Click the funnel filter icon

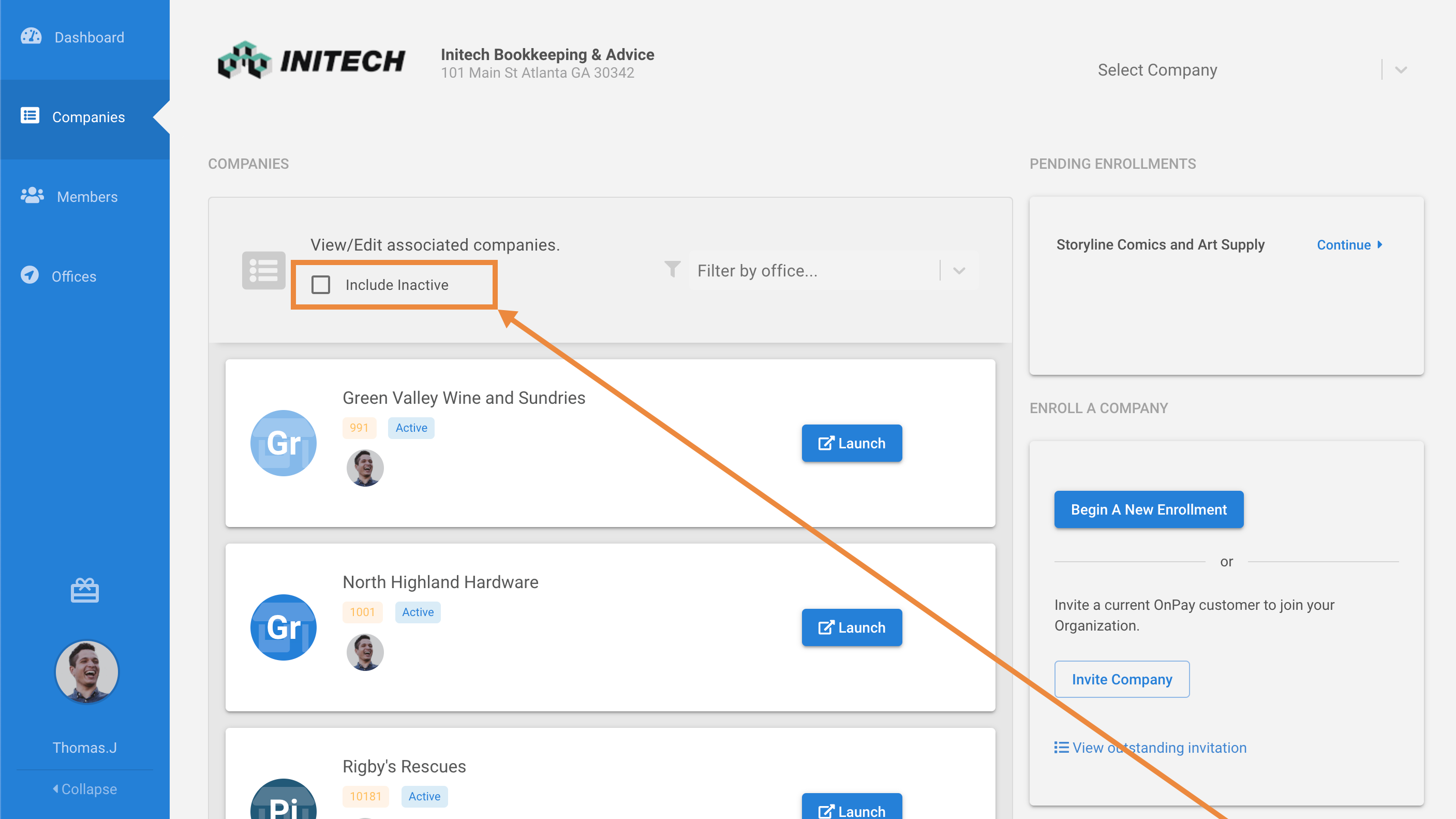[672, 270]
